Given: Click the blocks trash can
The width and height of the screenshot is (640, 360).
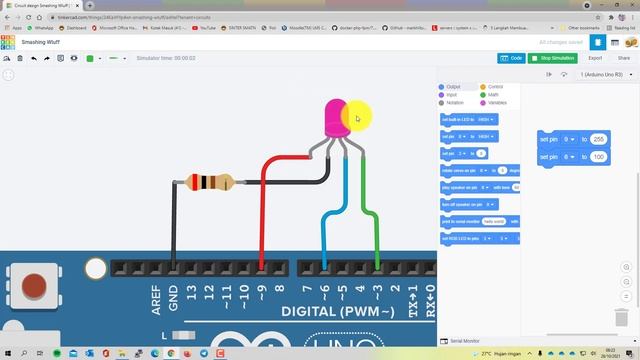Looking at the screenshot, I should 622,318.
